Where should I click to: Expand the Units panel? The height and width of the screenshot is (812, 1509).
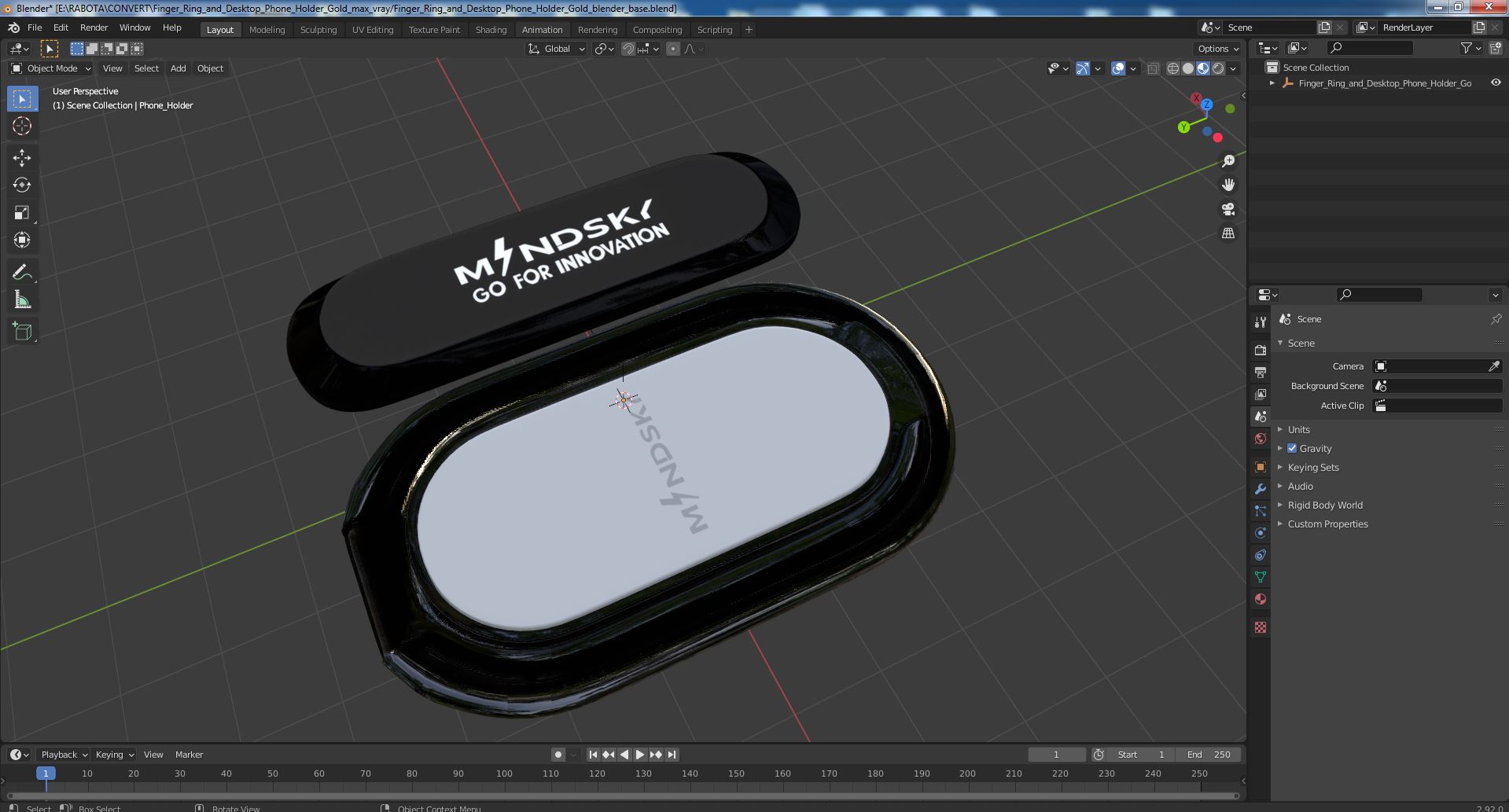(x=1298, y=429)
